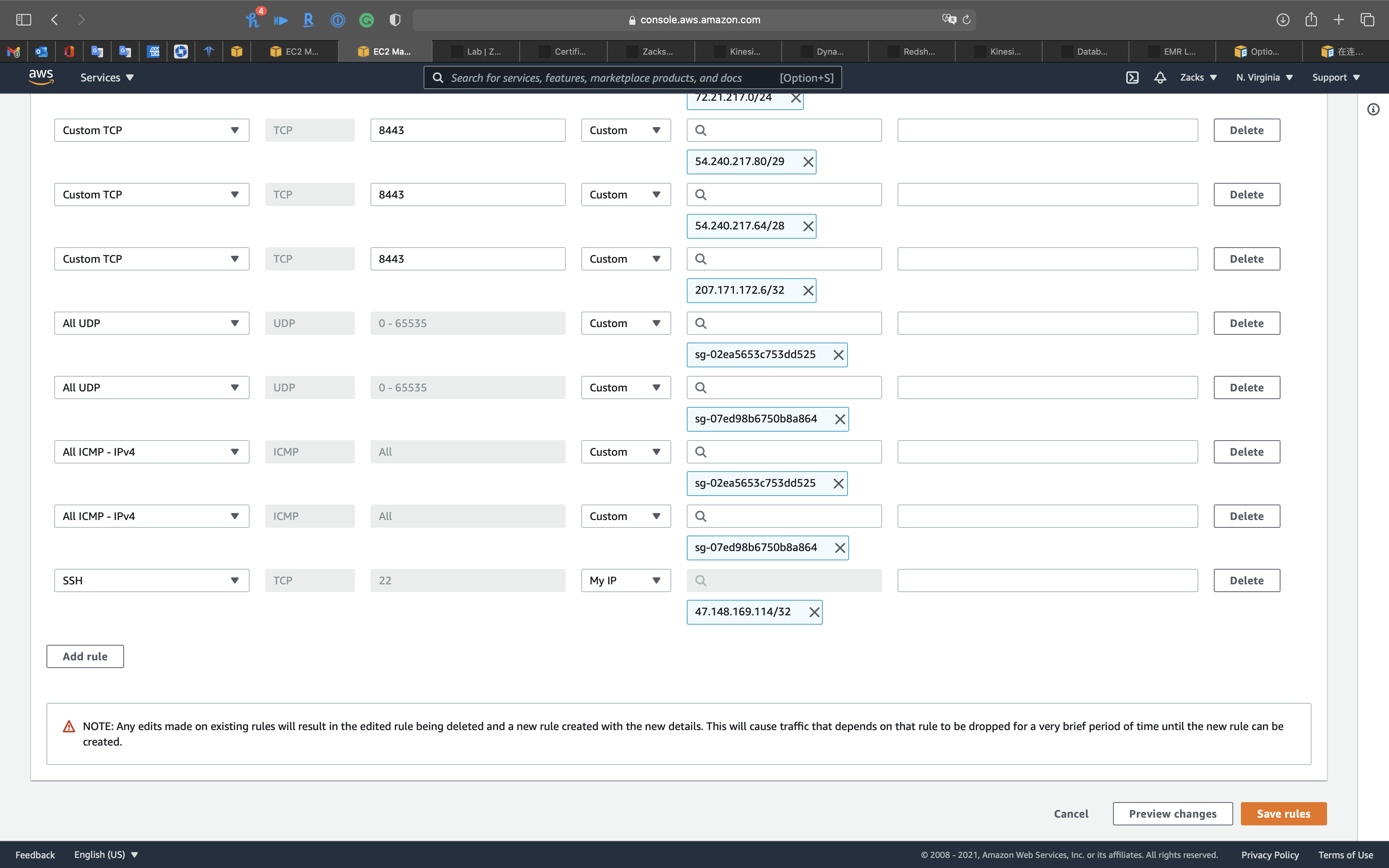Open the SSH rule type dropdown
The height and width of the screenshot is (868, 1389).
[x=152, y=580]
